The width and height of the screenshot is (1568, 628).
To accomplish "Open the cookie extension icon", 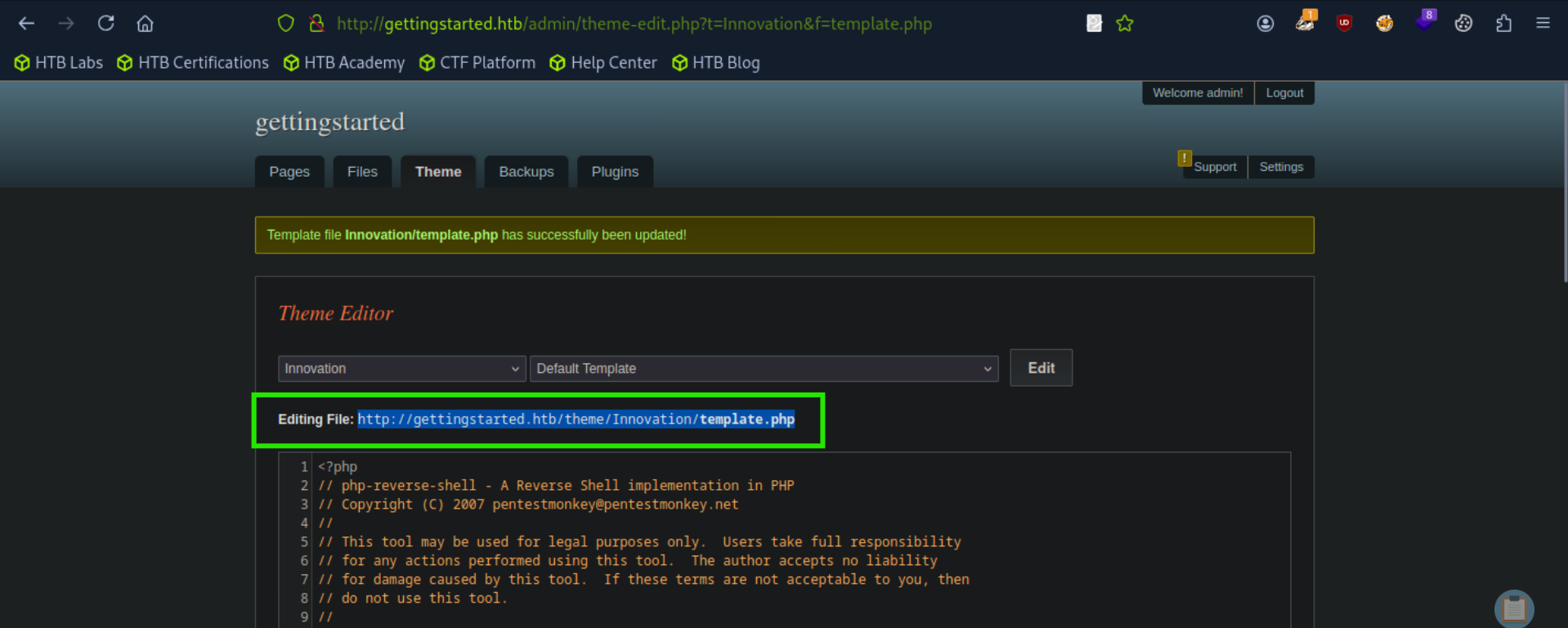I will pyautogui.click(x=1463, y=24).
